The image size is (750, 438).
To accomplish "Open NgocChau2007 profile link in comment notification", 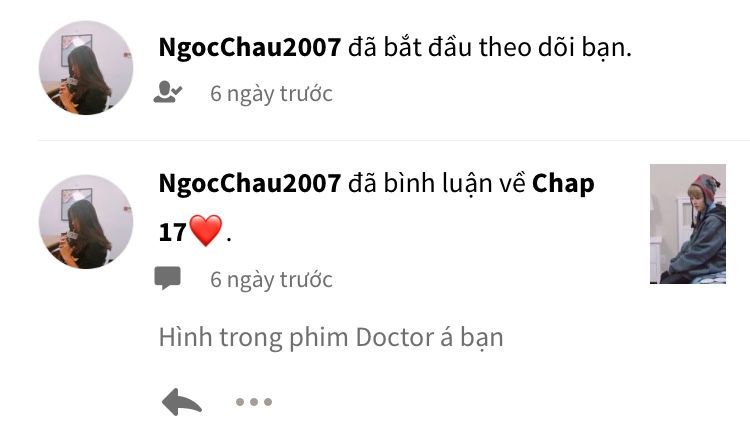I will [x=250, y=183].
